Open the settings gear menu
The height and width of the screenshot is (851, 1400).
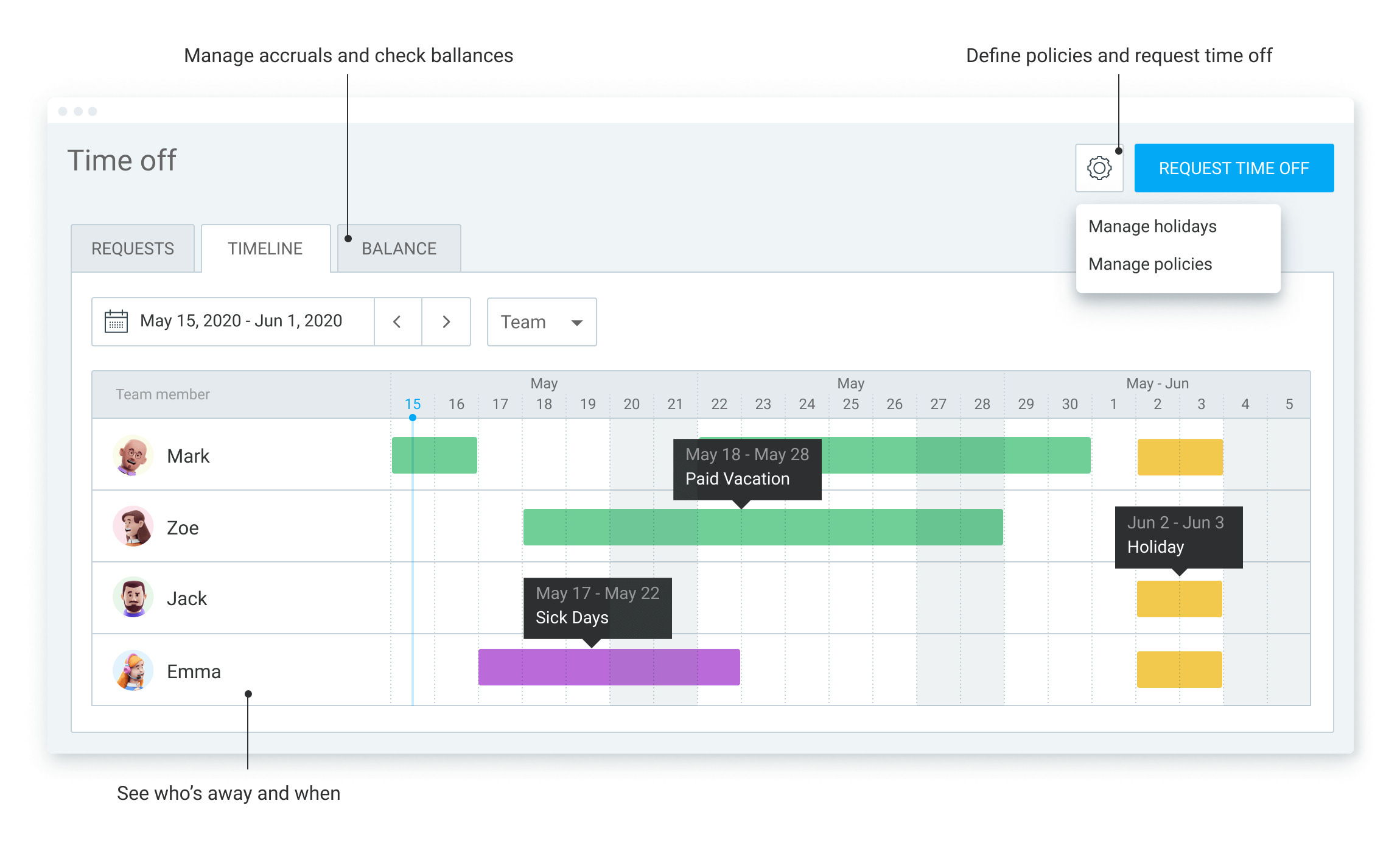(x=1099, y=168)
